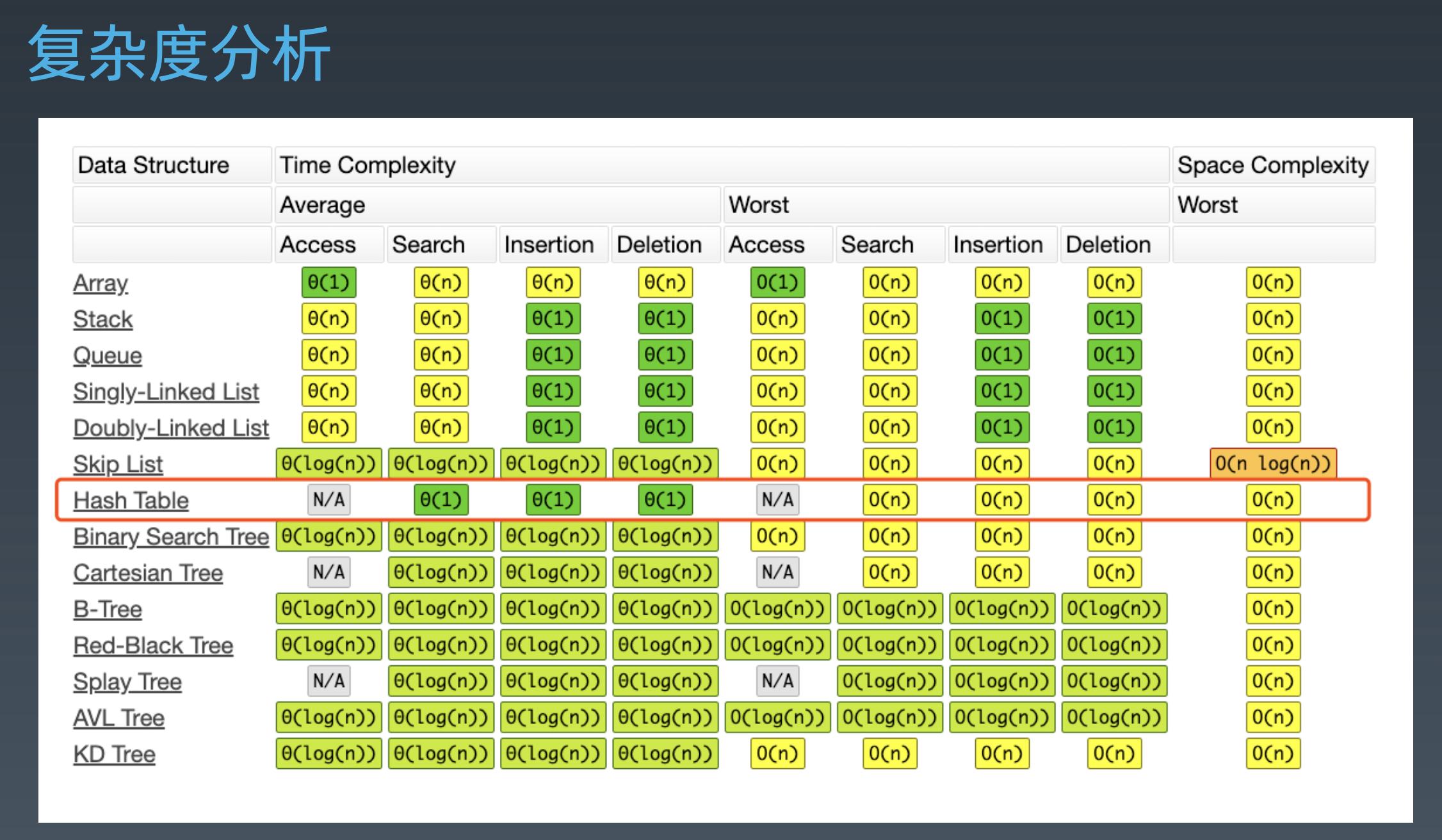Click the Stack link
Image resolution: width=1442 pixels, height=840 pixels.
pyautogui.click(x=102, y=319)
